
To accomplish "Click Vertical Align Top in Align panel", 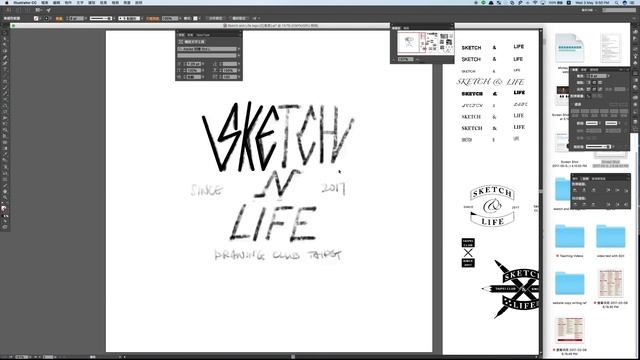I will click(608, 190).
